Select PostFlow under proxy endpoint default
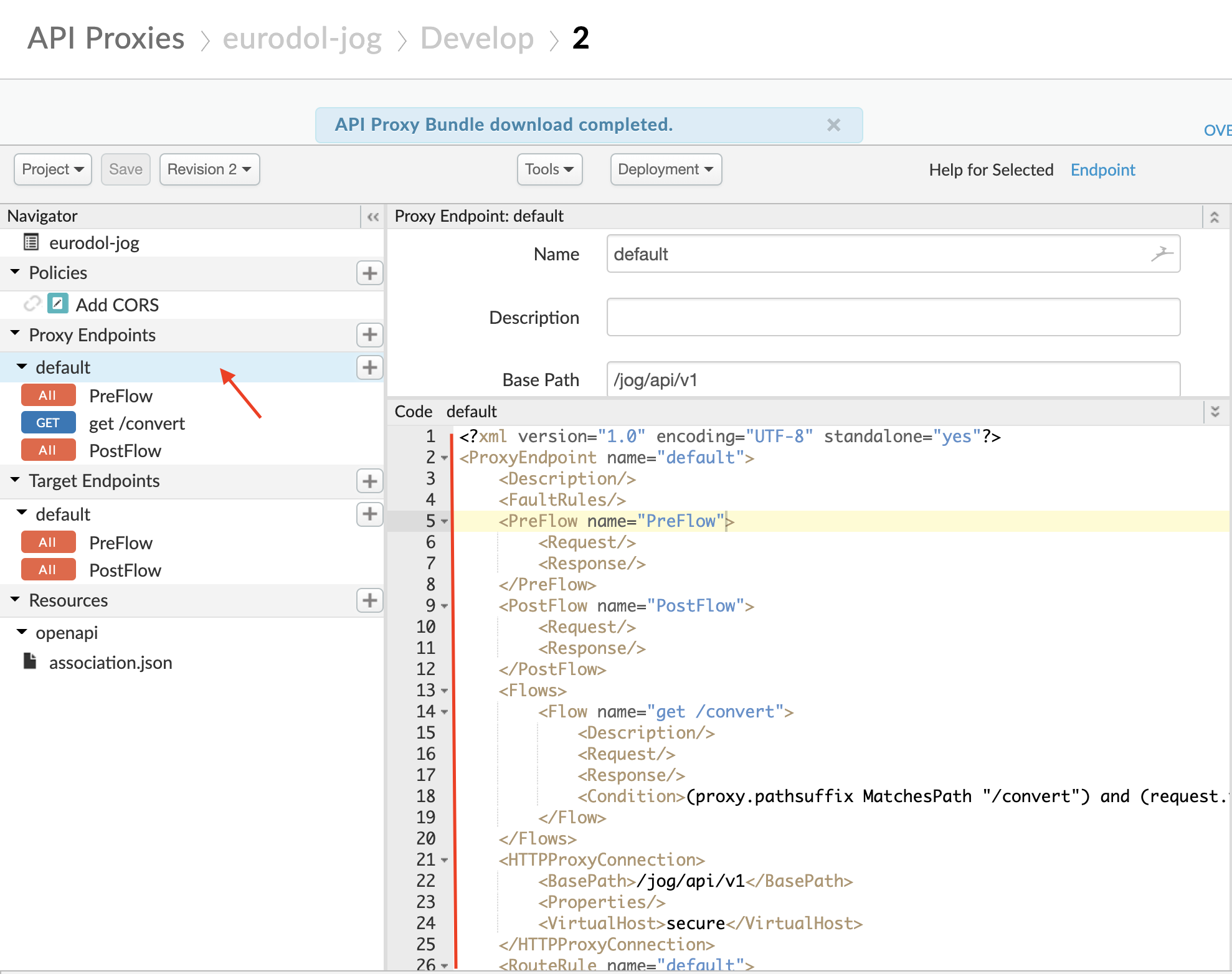Image resolution: width=1232 pixels, height=974 pixels. tap(125, 451)
